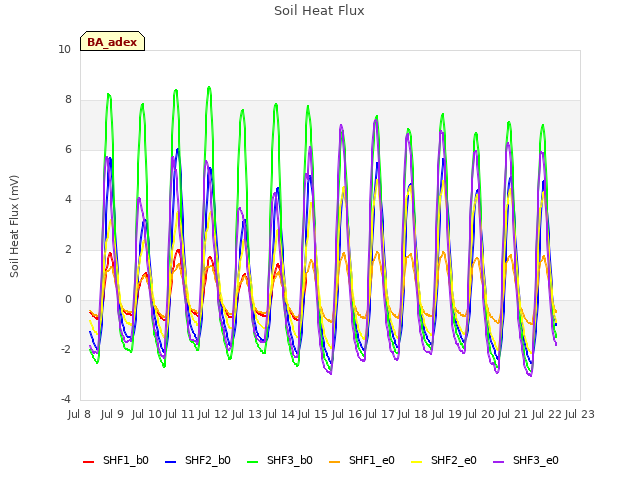The image size is (640, 480).
Task: Click the y-axis value 8
Action: (68, 100)
